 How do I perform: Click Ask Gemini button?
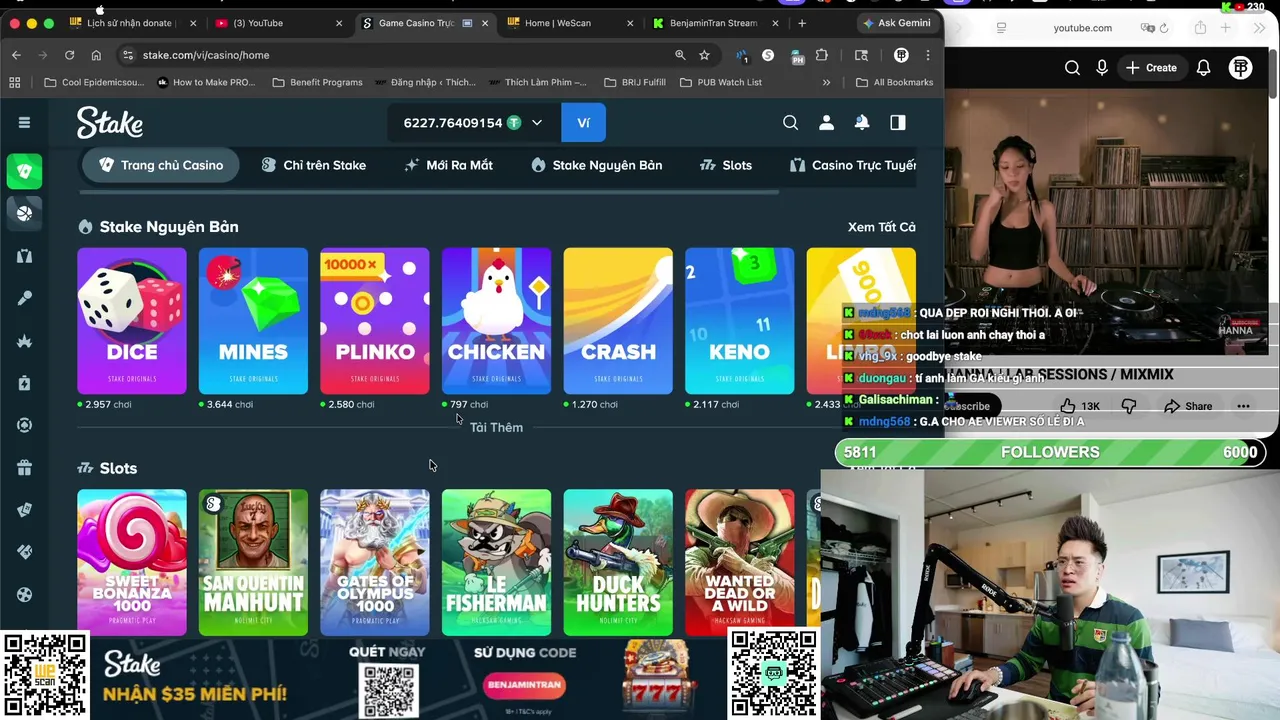pos(897,23)
